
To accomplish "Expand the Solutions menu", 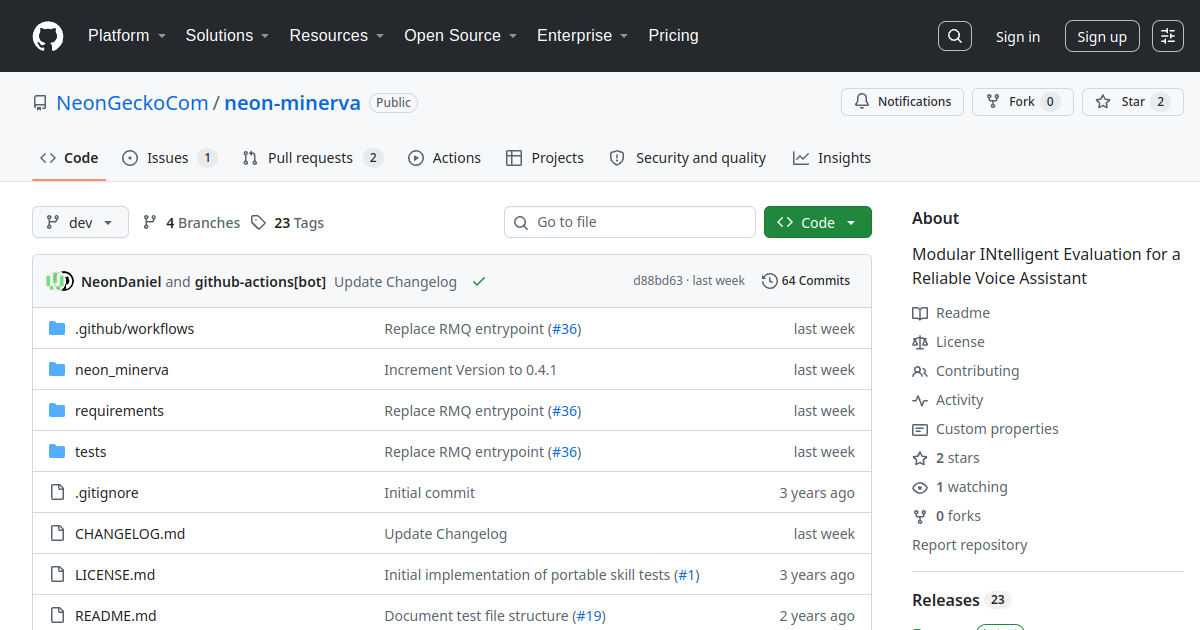I will pos(227,35).
